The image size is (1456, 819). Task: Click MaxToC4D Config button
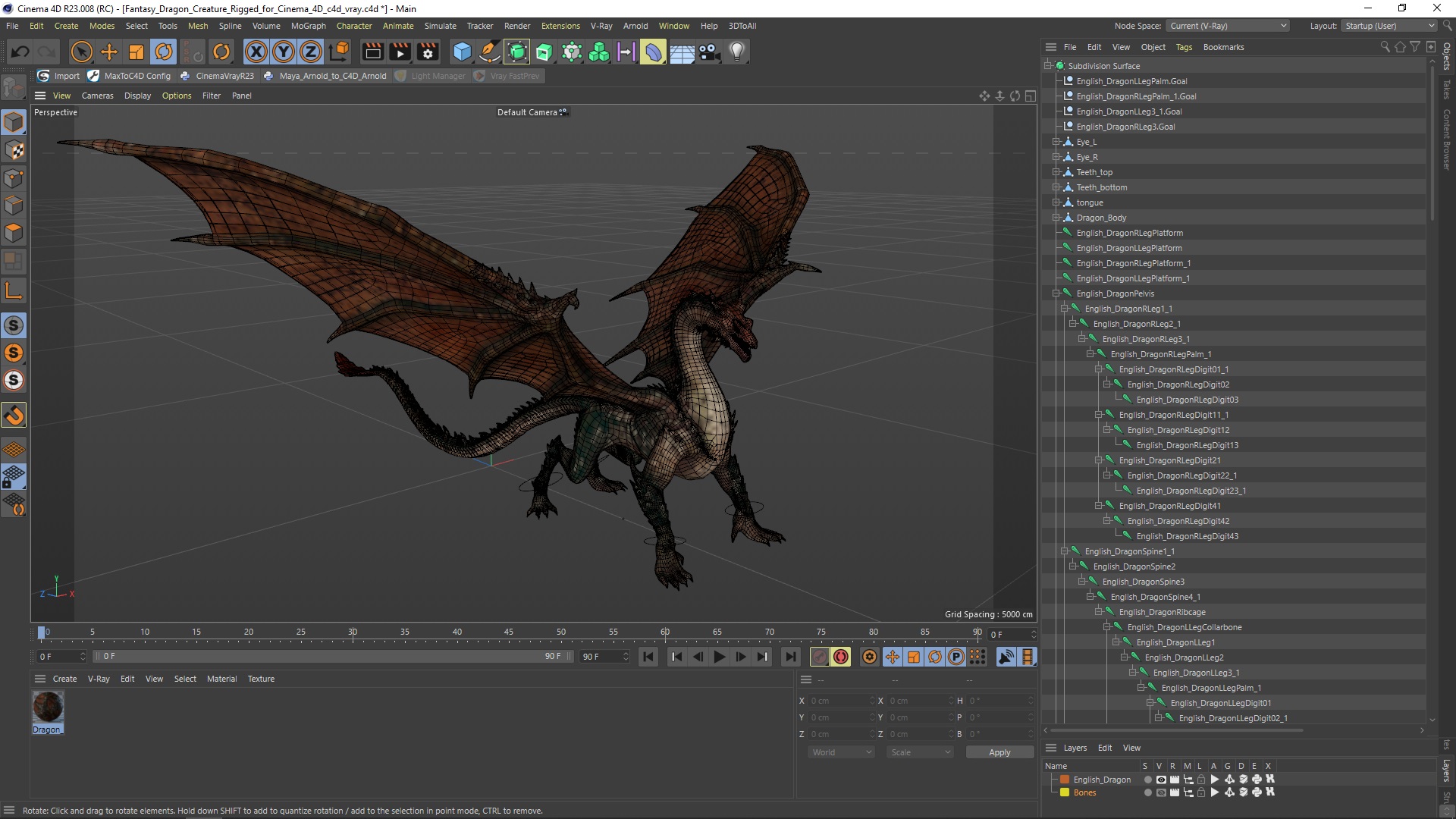130,76
